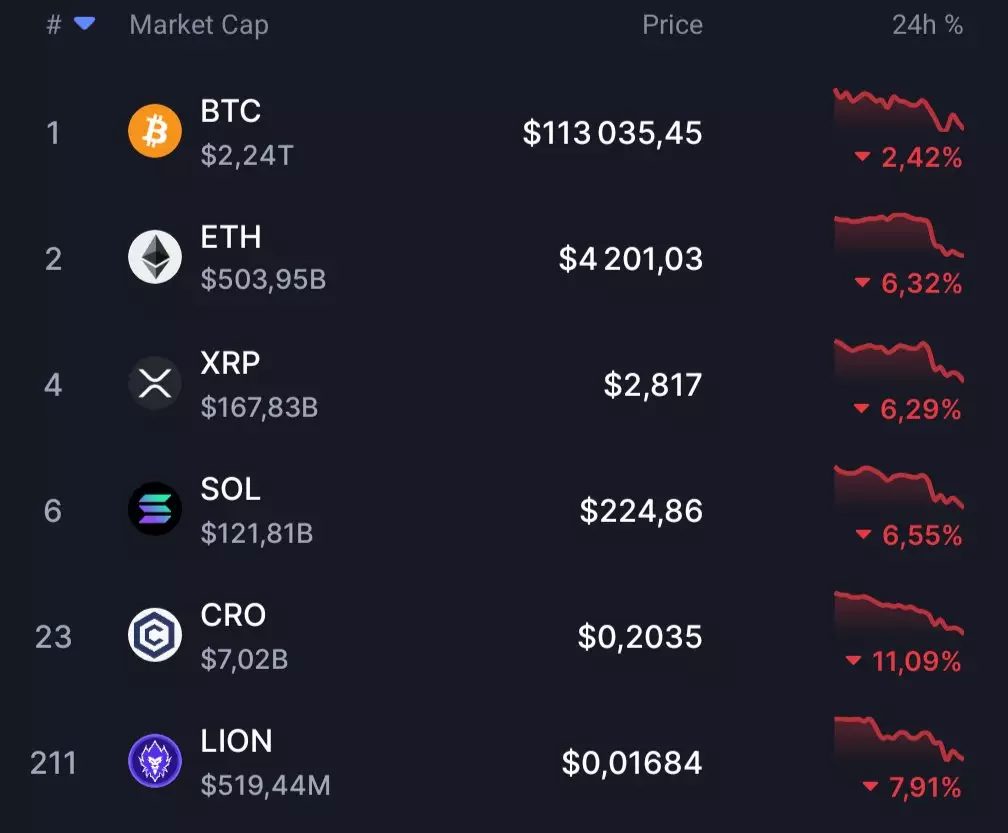The width and height of the screenshot is (1008, 833).
Task: Click the XRP price $2,817
Action: [652, 385]
